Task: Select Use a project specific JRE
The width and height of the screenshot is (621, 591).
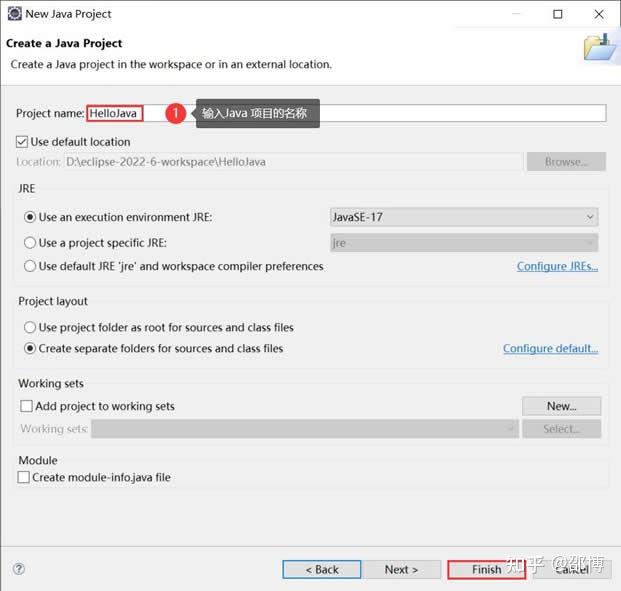Action: click(30, 242)
